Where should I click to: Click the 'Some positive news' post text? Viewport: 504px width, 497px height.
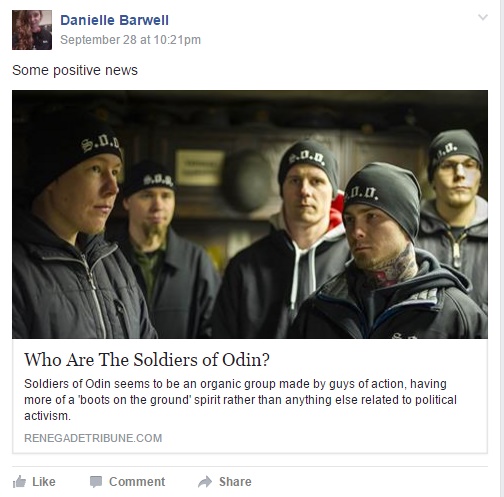75,70
